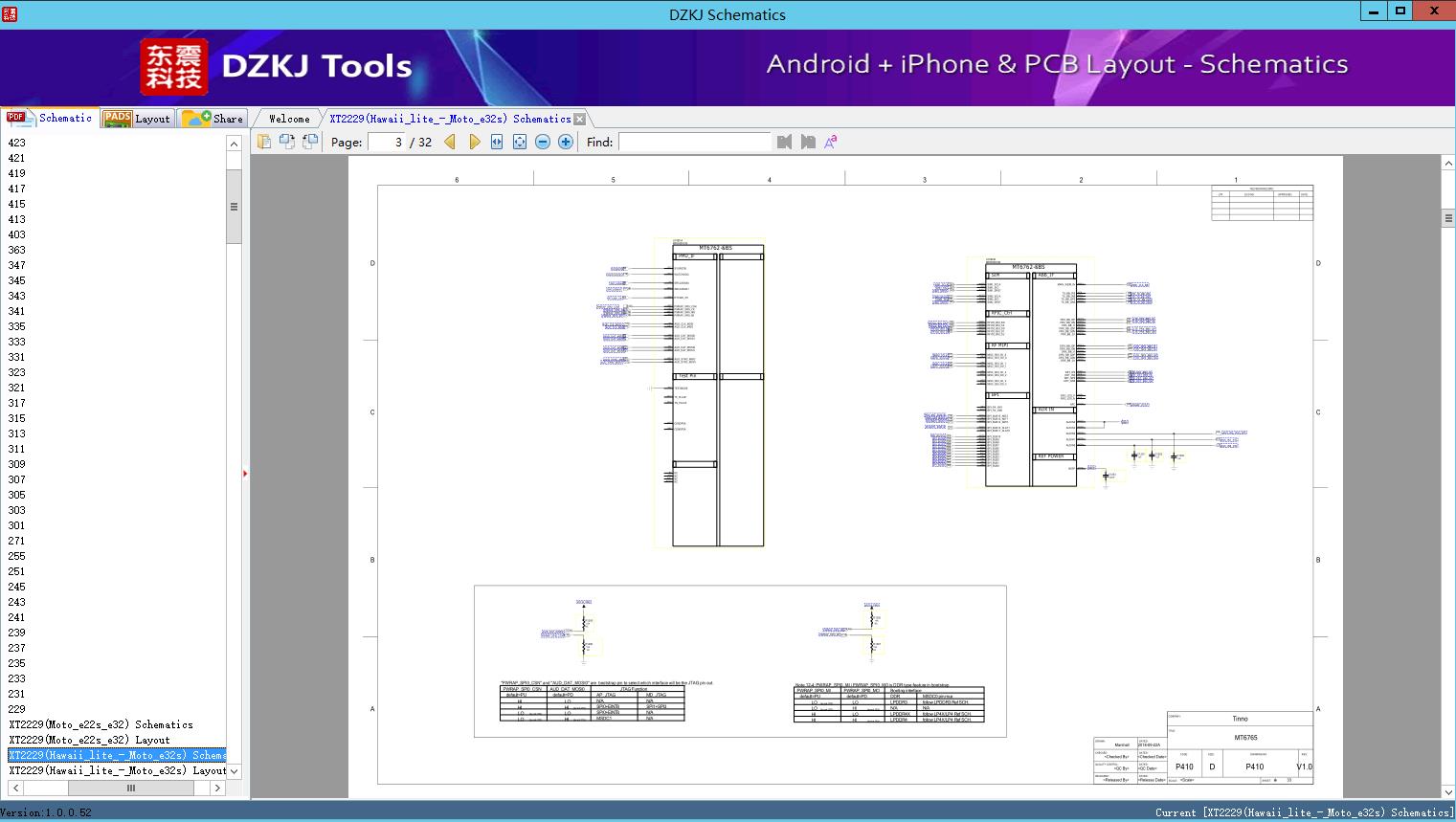Select list item 311

coord(17,449)
